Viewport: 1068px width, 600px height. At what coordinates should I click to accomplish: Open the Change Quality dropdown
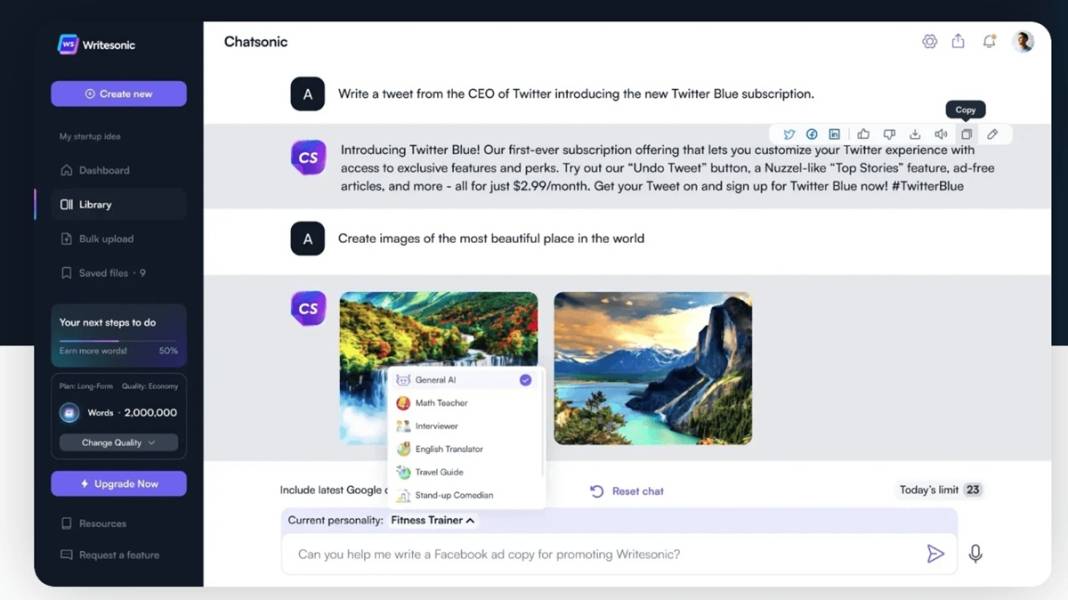118,442
